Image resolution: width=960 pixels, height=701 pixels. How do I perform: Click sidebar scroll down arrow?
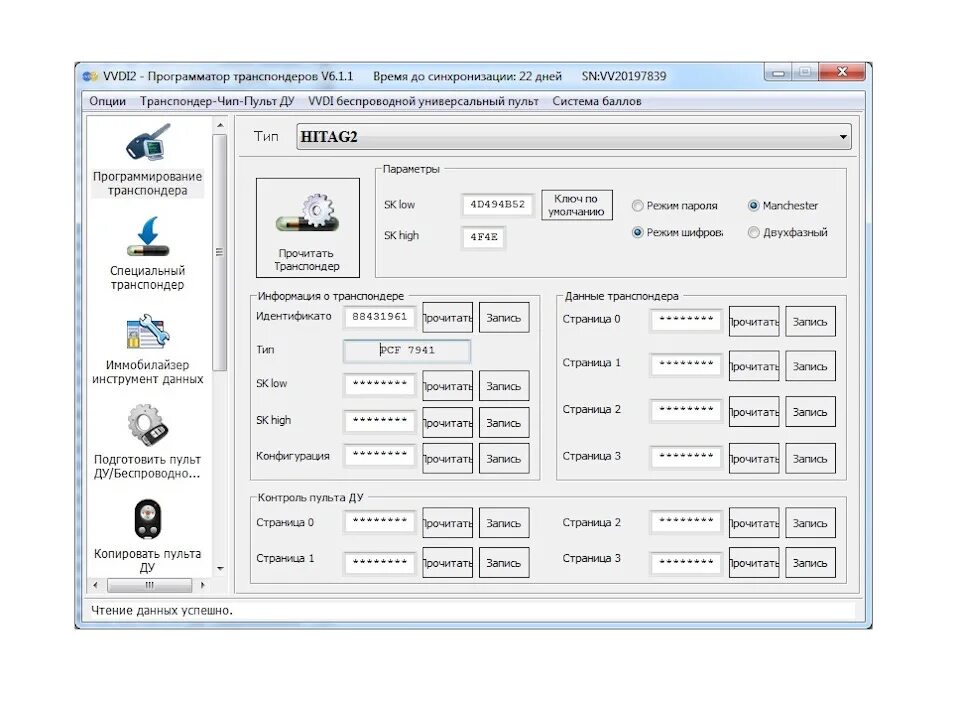(220, 569)
